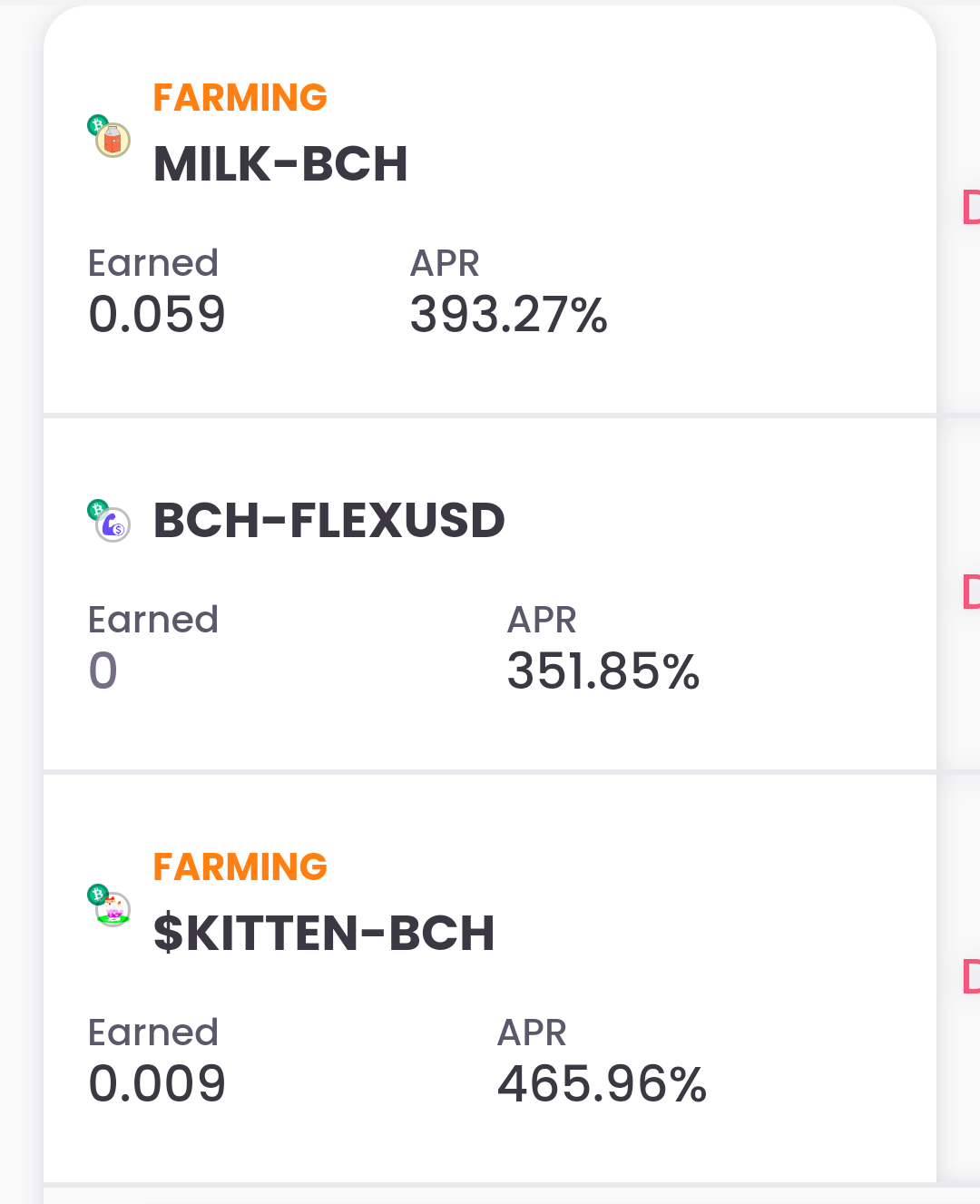The height and width of the screenshot is (1204, 980).
Task: Click the 351.85% APR value
Action: (603, 671)
